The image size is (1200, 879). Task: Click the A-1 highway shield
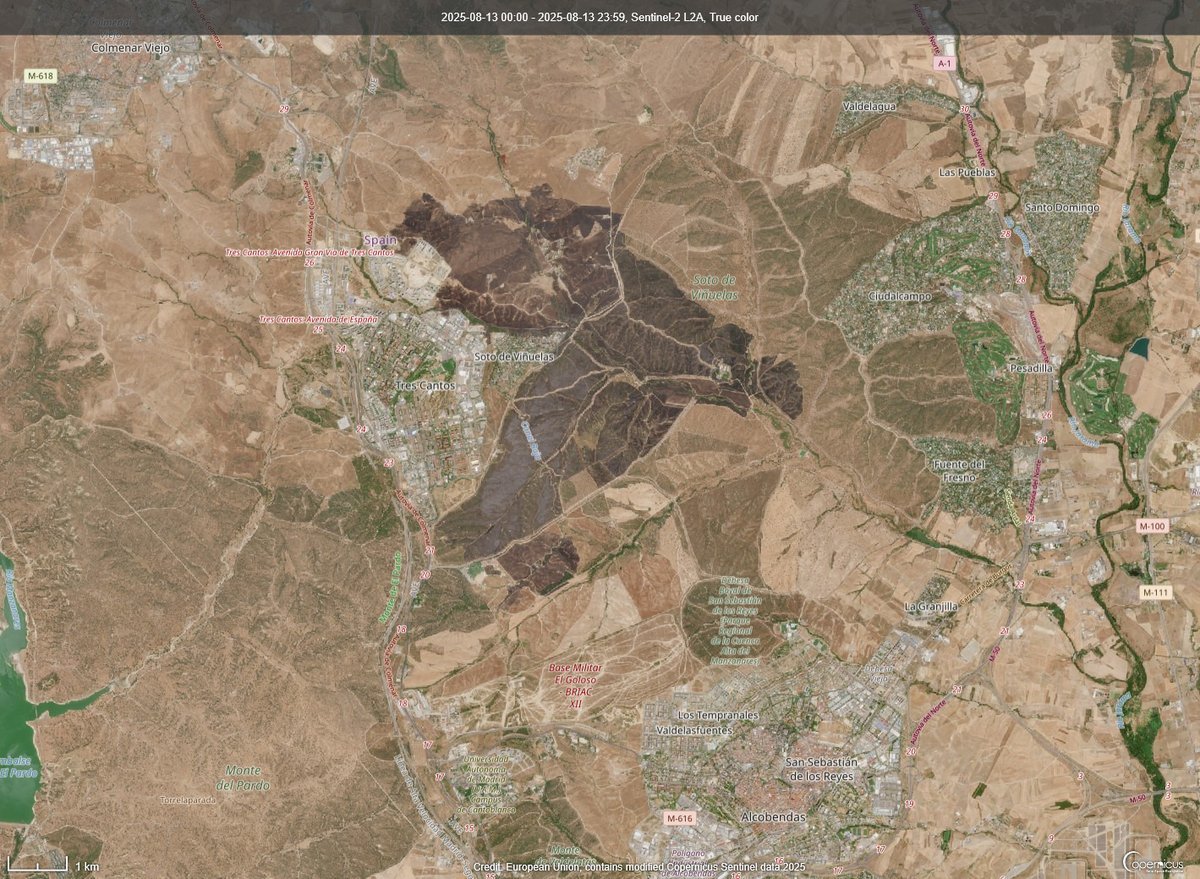coord(945,62)
